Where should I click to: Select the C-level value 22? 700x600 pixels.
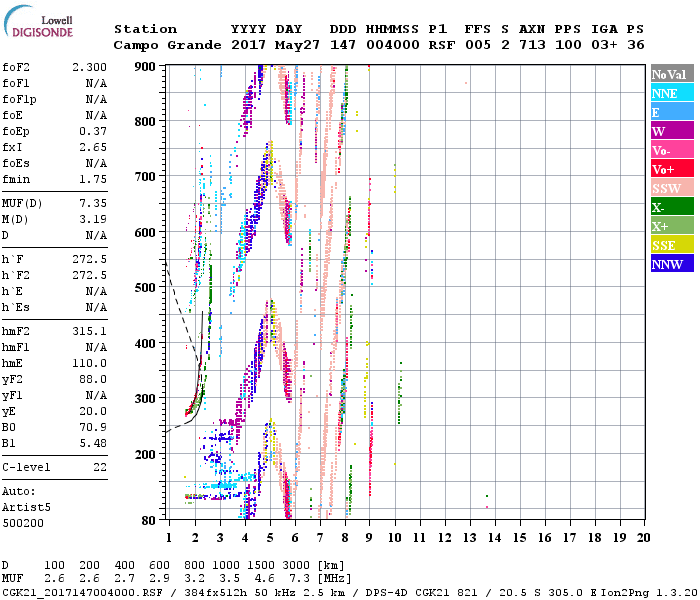coord(100,467)
